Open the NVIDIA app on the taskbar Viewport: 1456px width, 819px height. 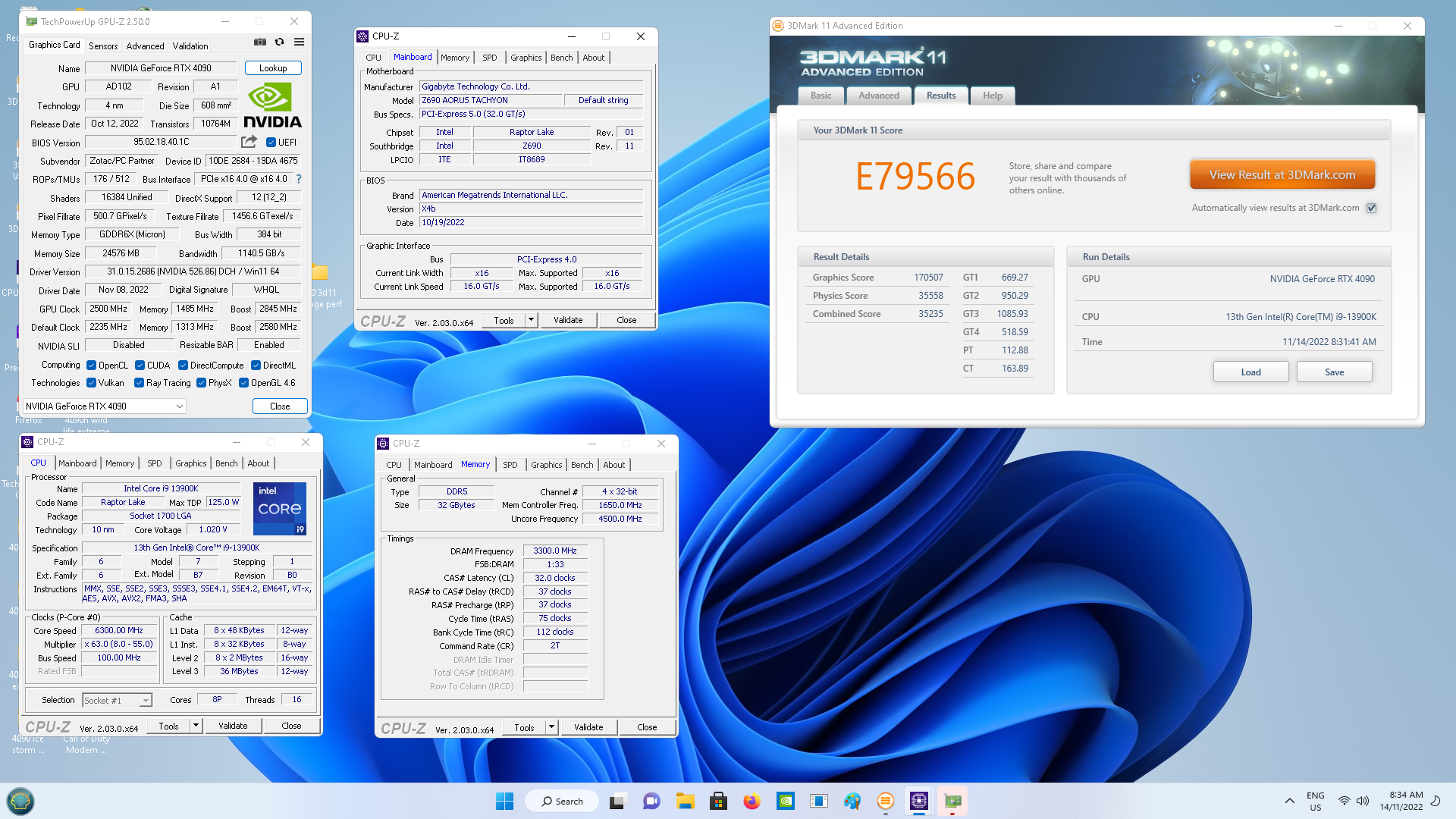pos(786,801)
